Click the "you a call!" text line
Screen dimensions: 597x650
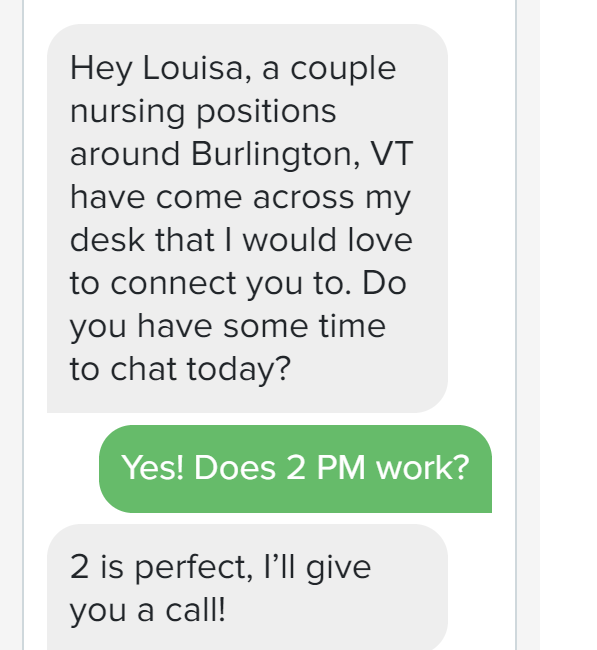tap(148, 611)
